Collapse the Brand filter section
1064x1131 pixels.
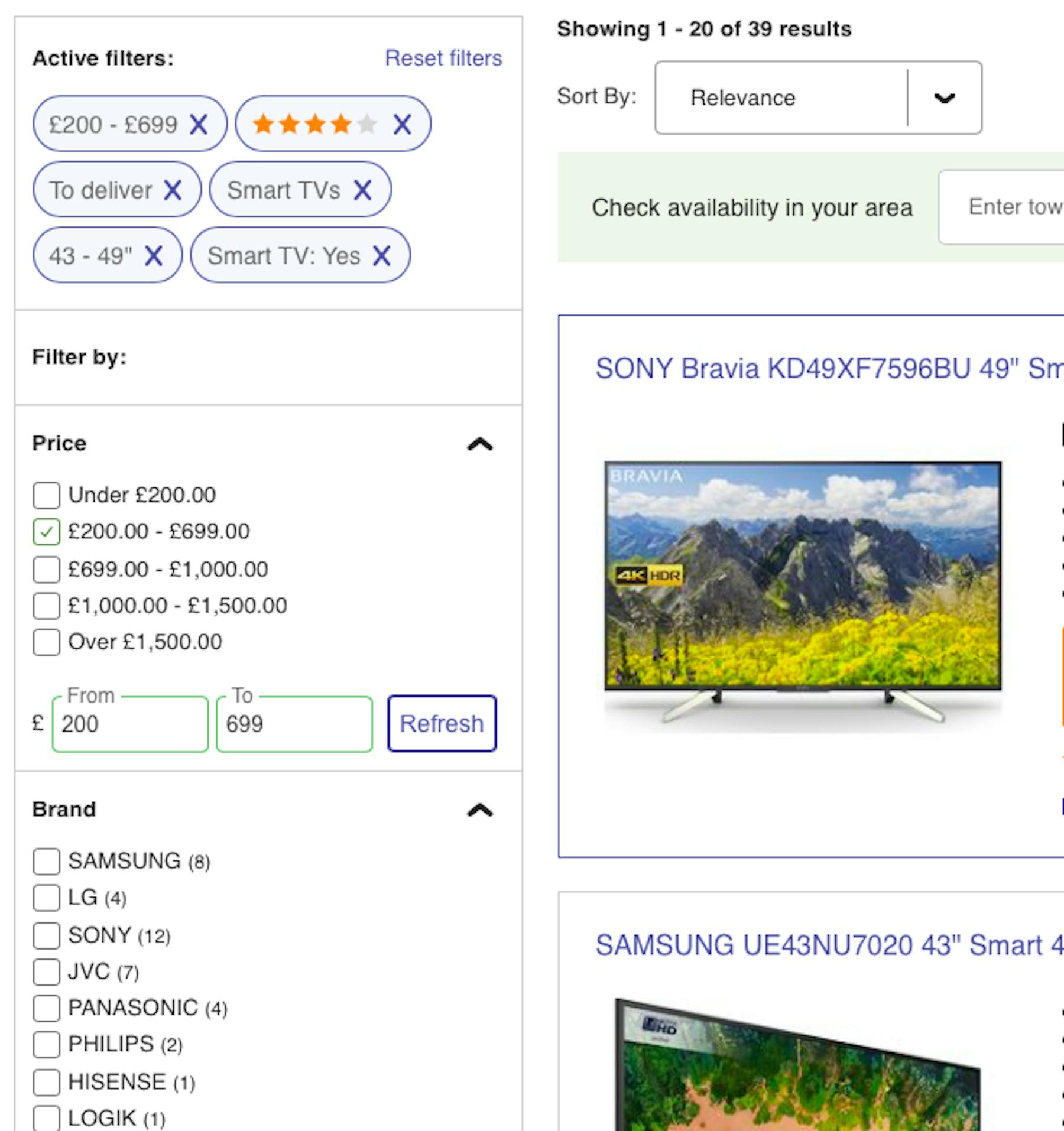pos(480,810)
